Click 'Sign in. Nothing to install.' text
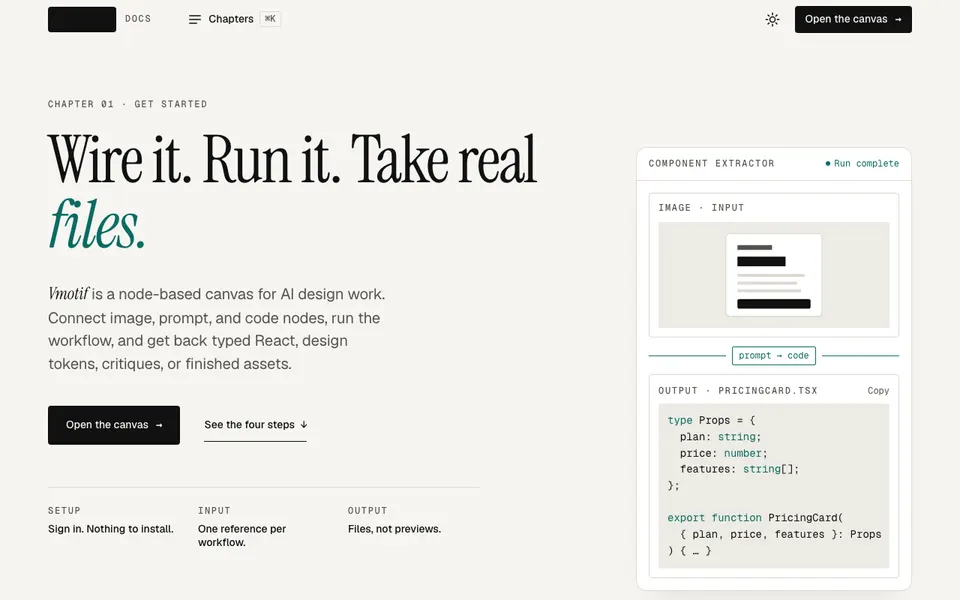 (111, 529)
